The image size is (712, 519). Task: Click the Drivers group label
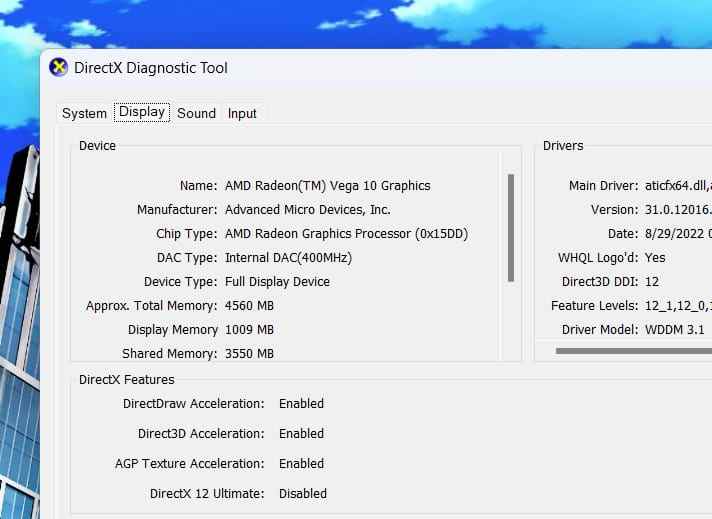tap(563, 146)
